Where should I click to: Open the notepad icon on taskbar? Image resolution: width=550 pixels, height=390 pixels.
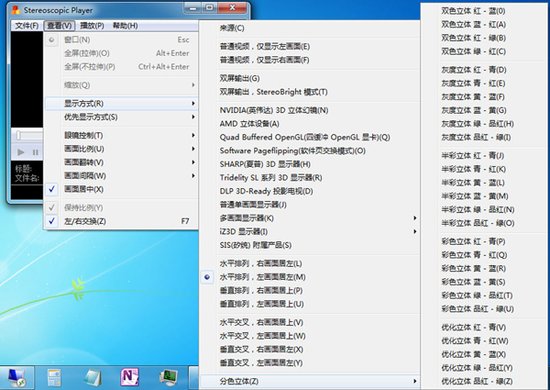(x=93, y=378)
